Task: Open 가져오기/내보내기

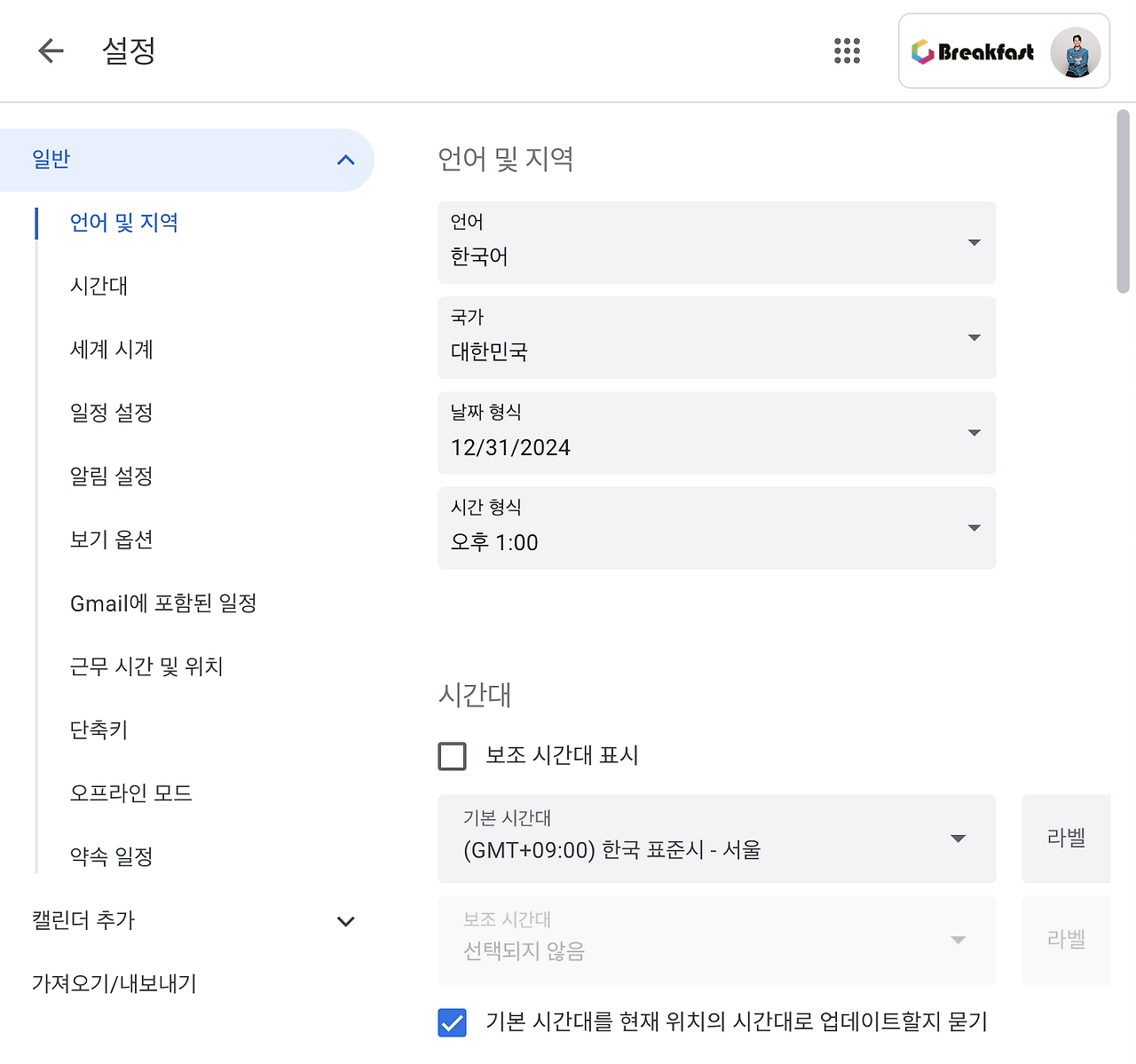Action: [113, 983]
